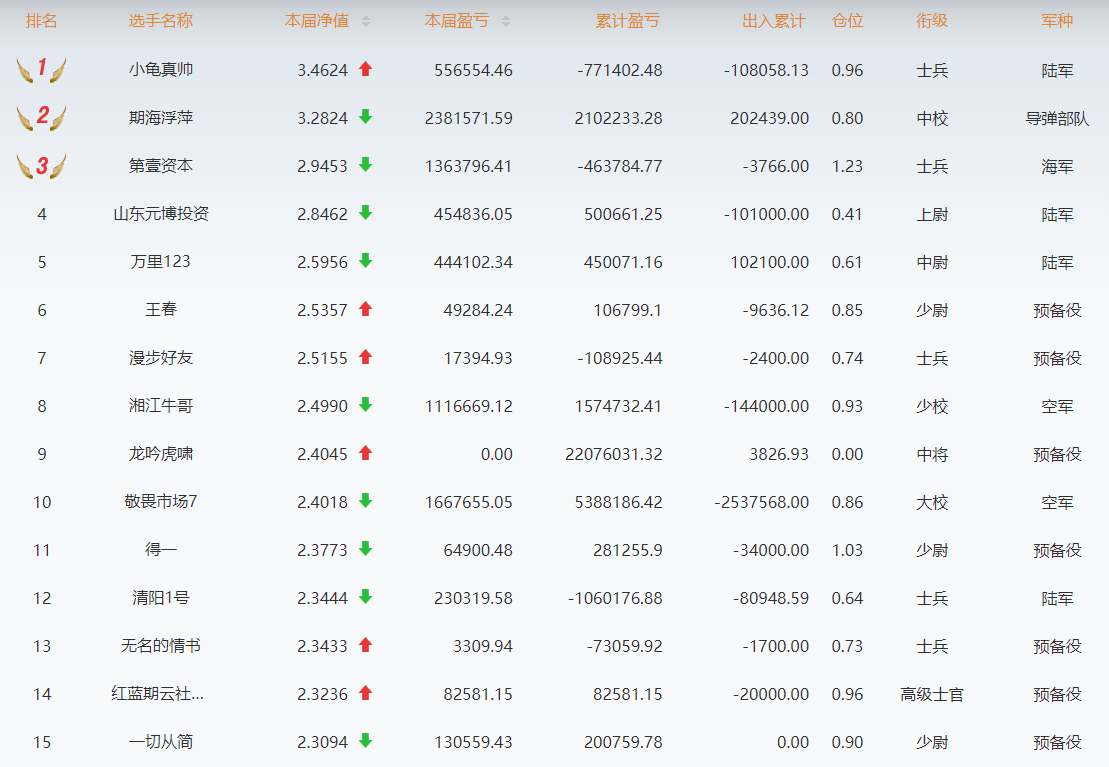Viewport: 1109px width, 767px height.
Task: Sort by 本届盈亏 column arrows
Action: pos(506,22)
